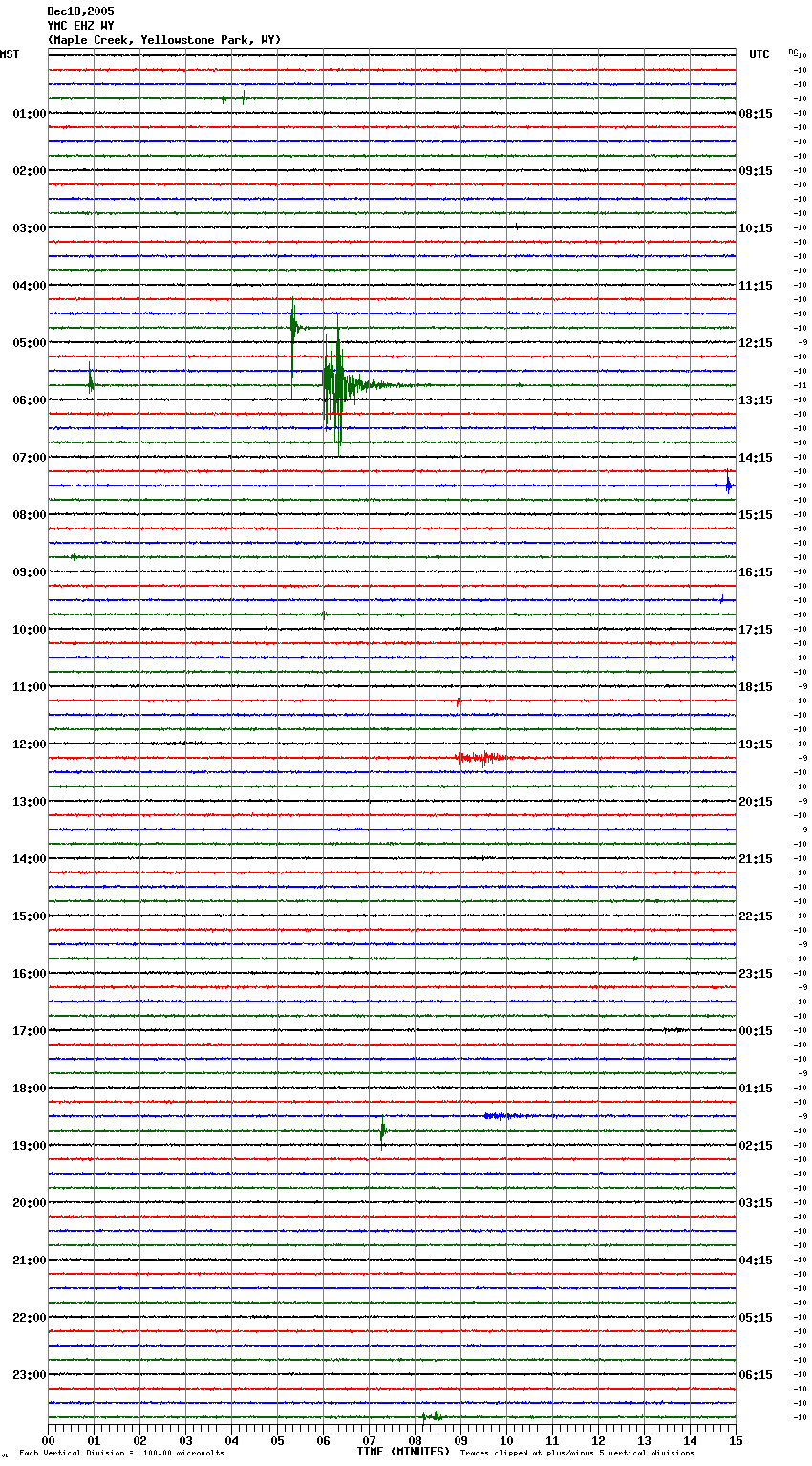Image resolution: width=812 pixels, height=1466 pixels.
Task: Select the 14:00 MST hour label
Action: (30, 859)
